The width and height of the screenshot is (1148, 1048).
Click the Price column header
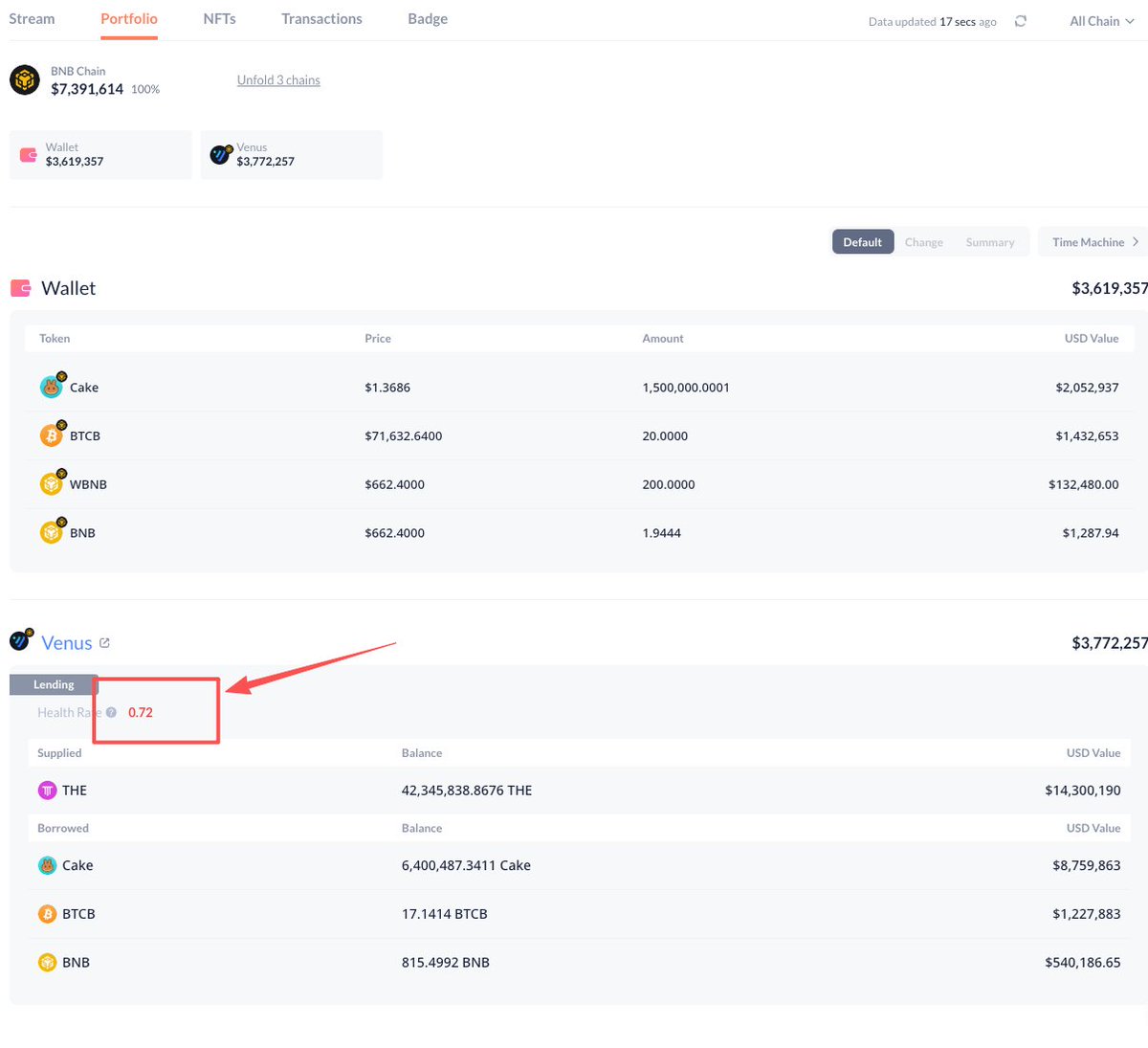coord(378,339)
